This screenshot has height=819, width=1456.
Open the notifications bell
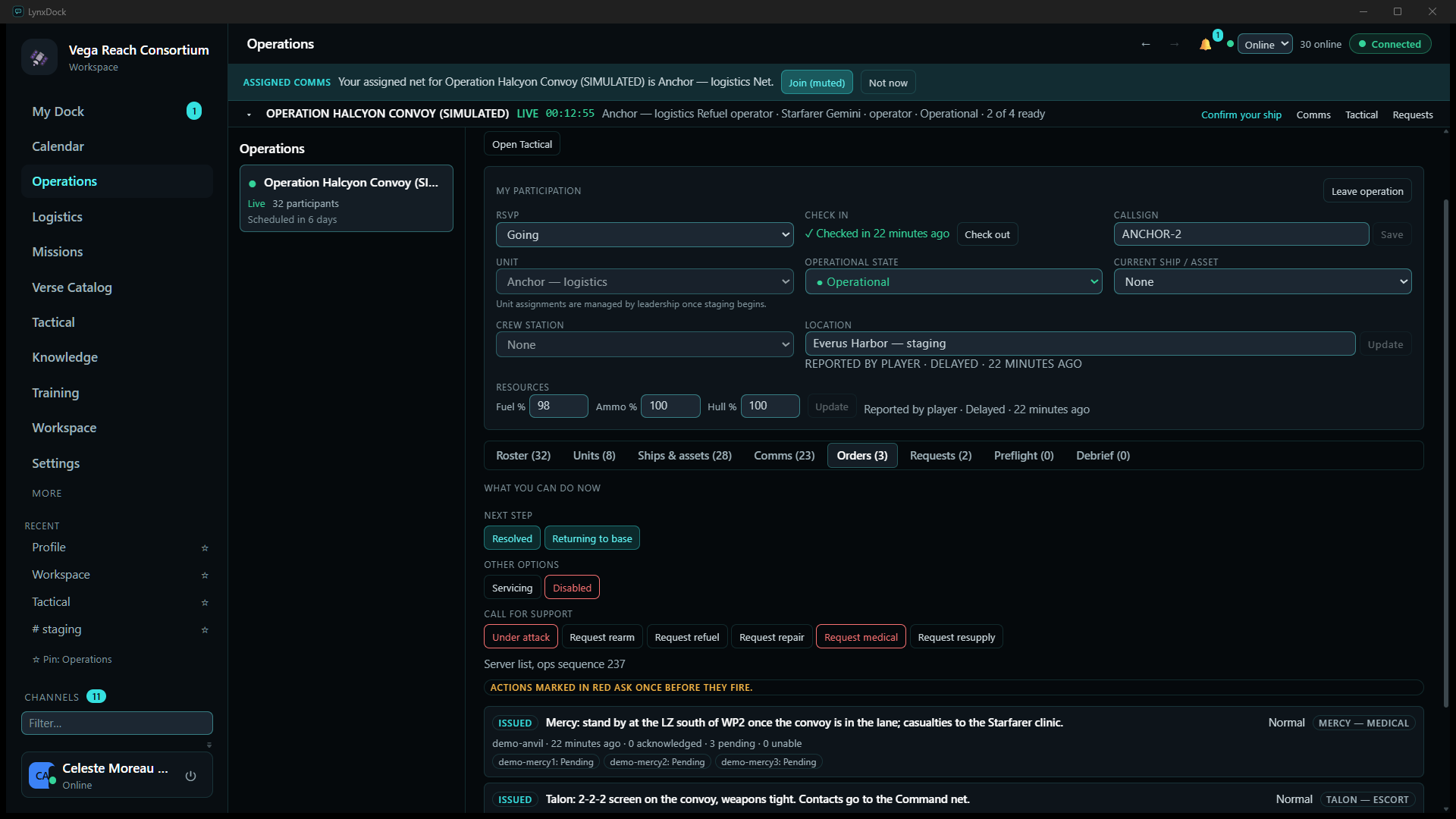1205,44
